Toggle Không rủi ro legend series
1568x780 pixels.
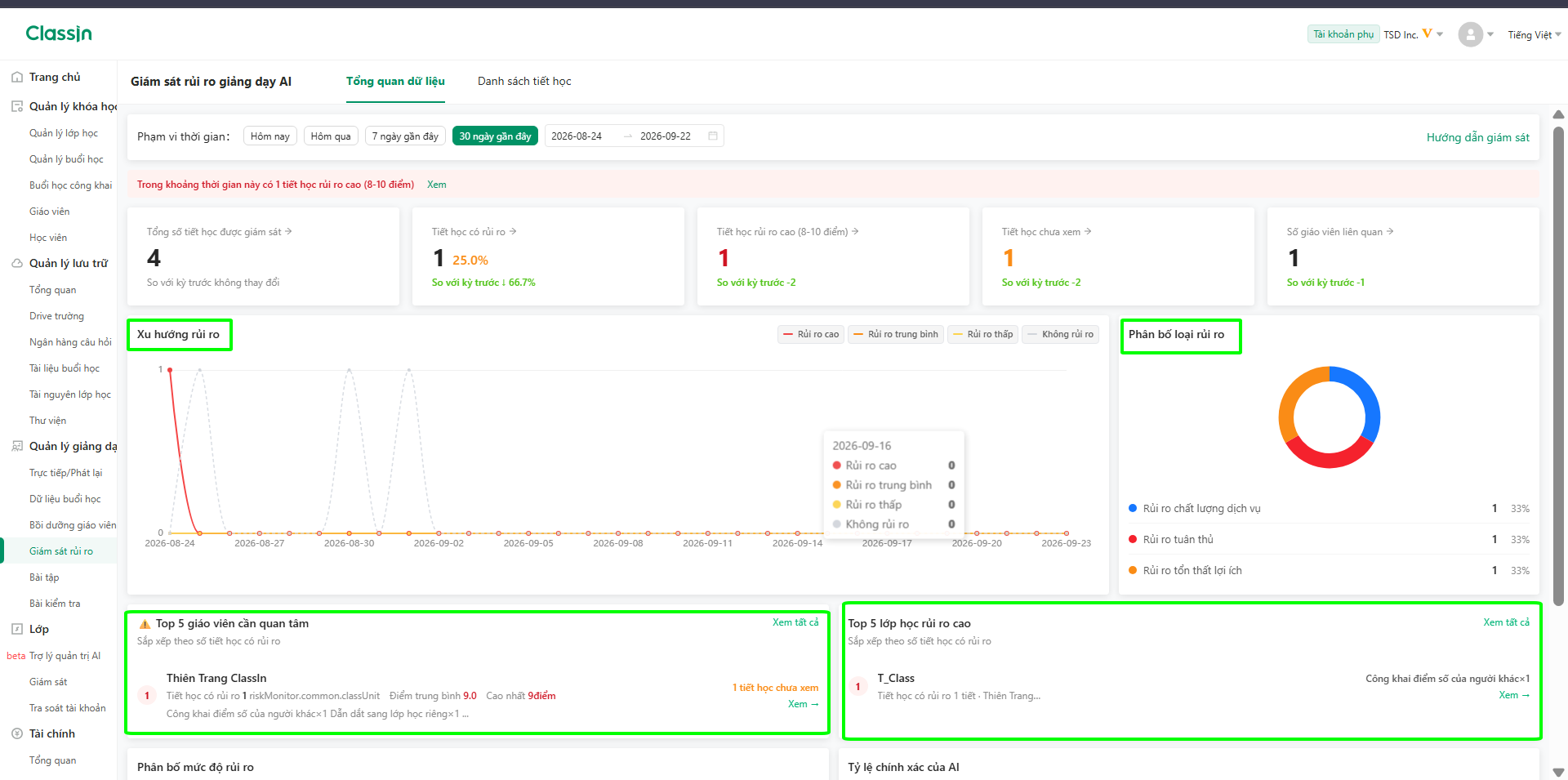(x=1060, y=334)
